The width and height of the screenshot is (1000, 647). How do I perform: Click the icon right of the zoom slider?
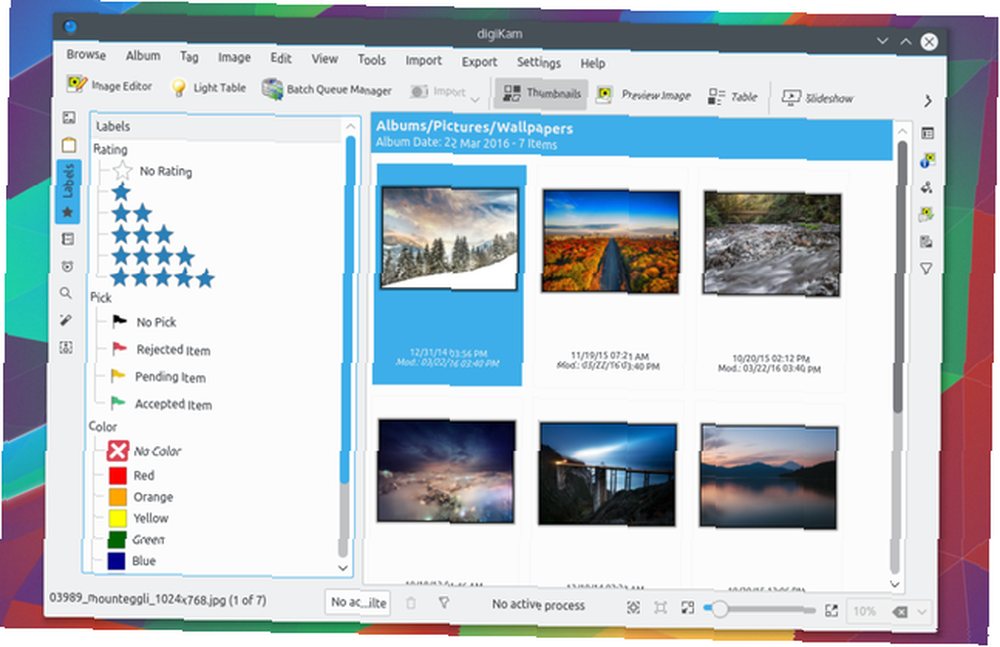831,611
